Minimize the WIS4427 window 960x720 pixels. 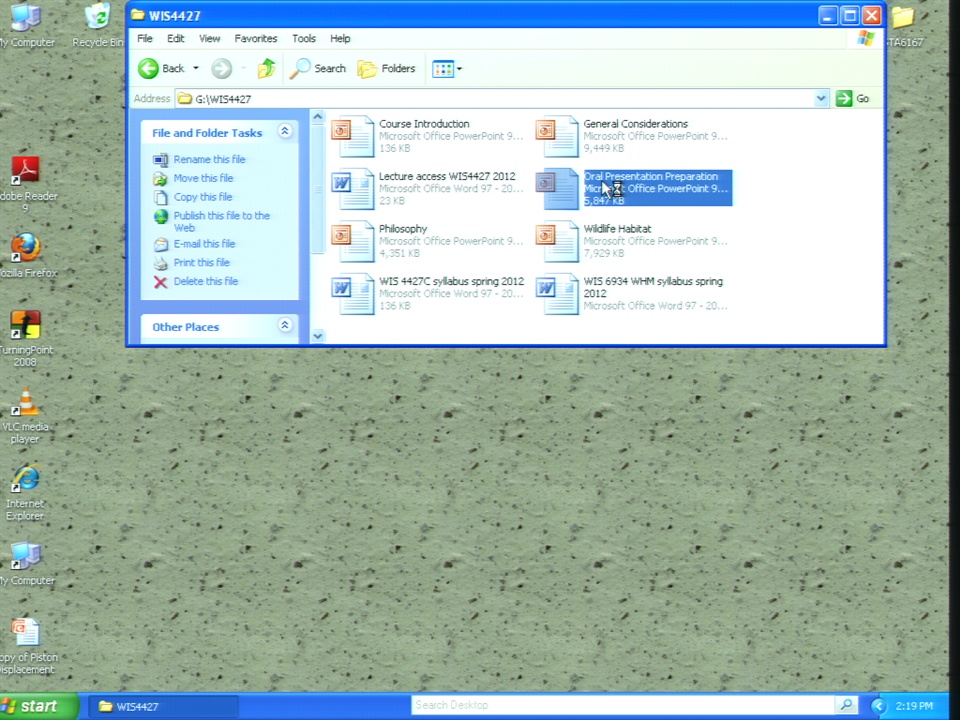(x=828, y=15)
